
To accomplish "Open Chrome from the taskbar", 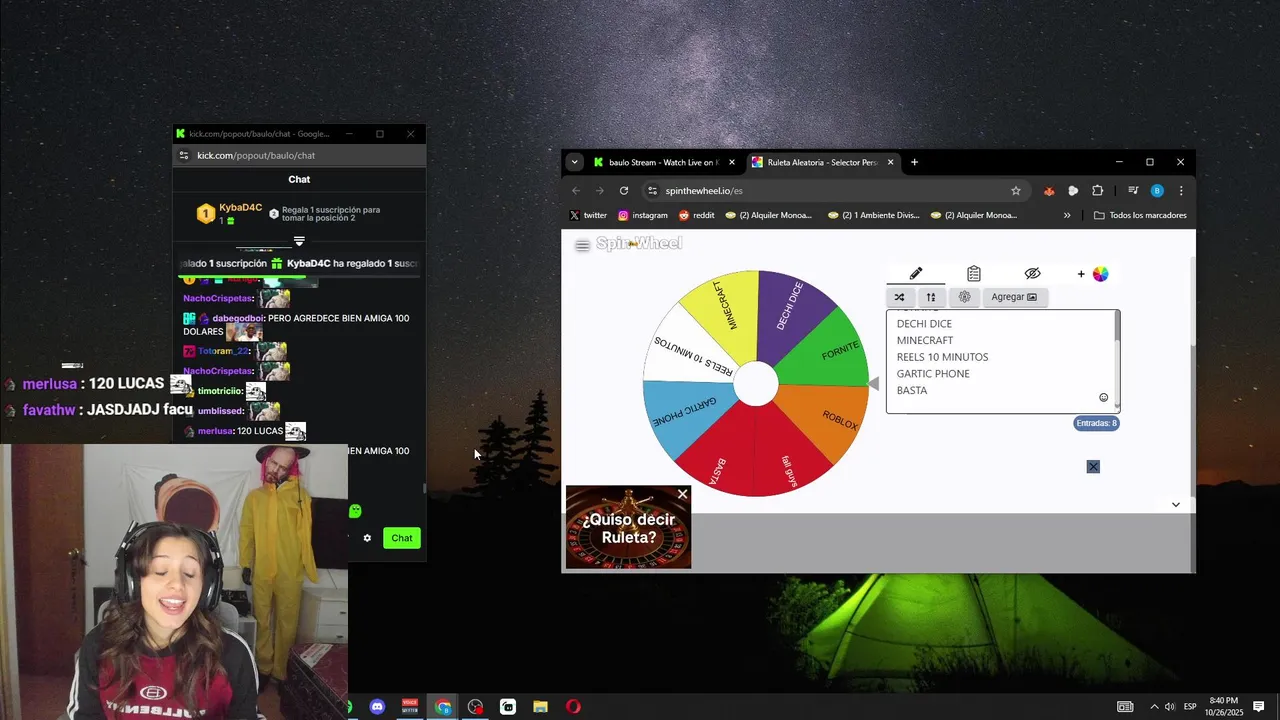I will click(x=443, y=707).
